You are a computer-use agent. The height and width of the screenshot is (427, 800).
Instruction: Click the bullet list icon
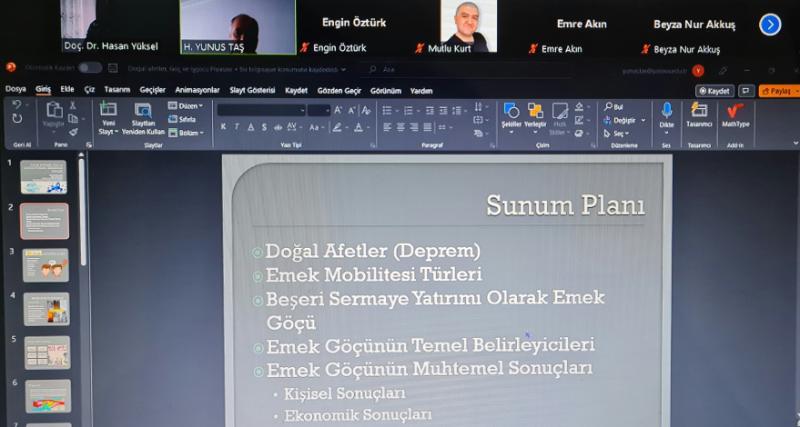pyautogui.click(x=387, y=110)
